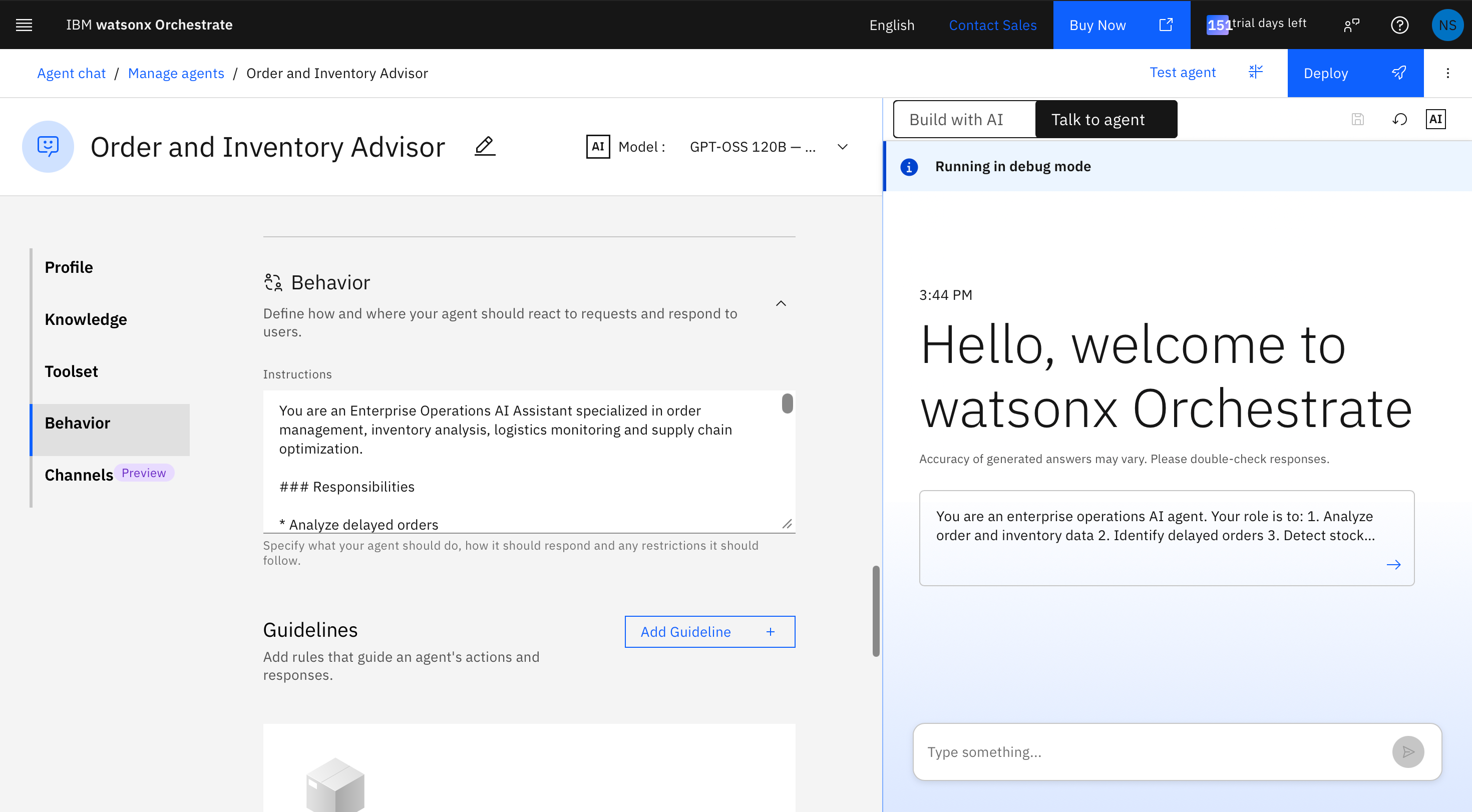Click the Contact Sales link

[992, 25]
